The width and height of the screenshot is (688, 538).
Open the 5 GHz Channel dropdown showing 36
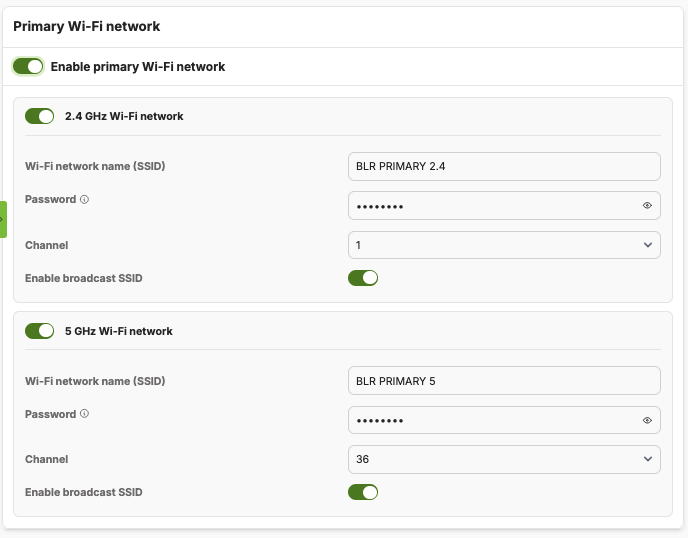[504, 459]
